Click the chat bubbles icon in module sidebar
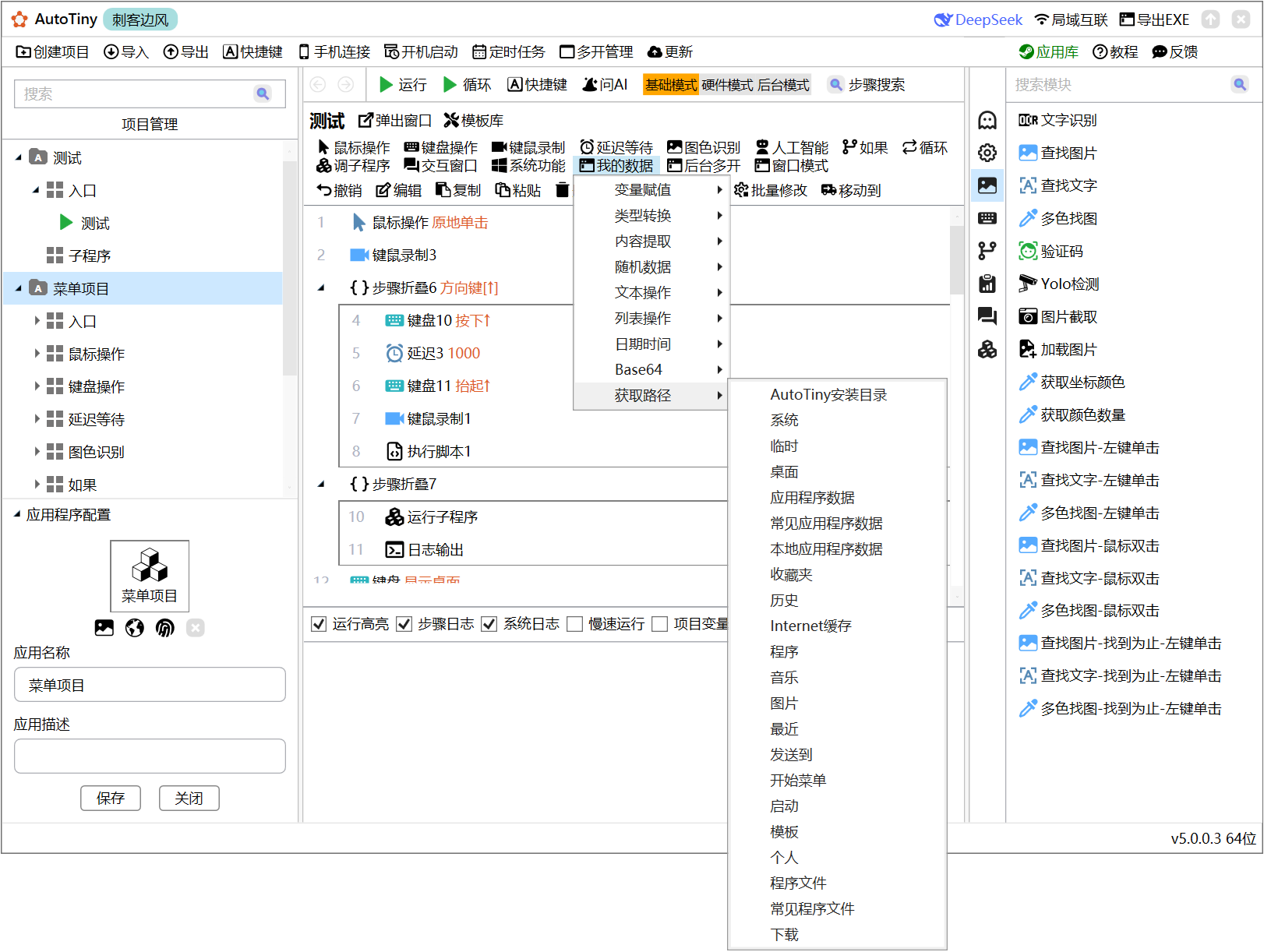1264x952 pixels. click(x=987, y=316)
